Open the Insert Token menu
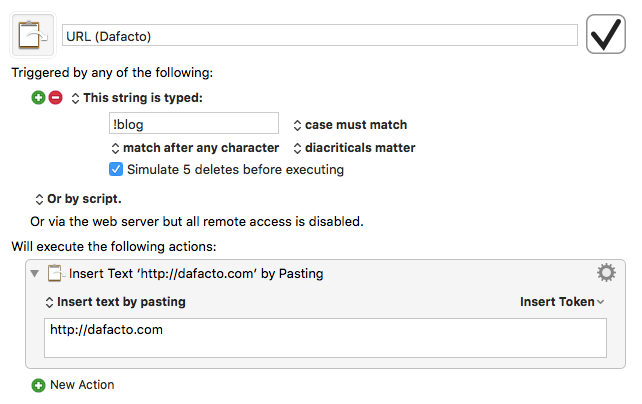This screenshot has width=642, height=404. point(562,302)
